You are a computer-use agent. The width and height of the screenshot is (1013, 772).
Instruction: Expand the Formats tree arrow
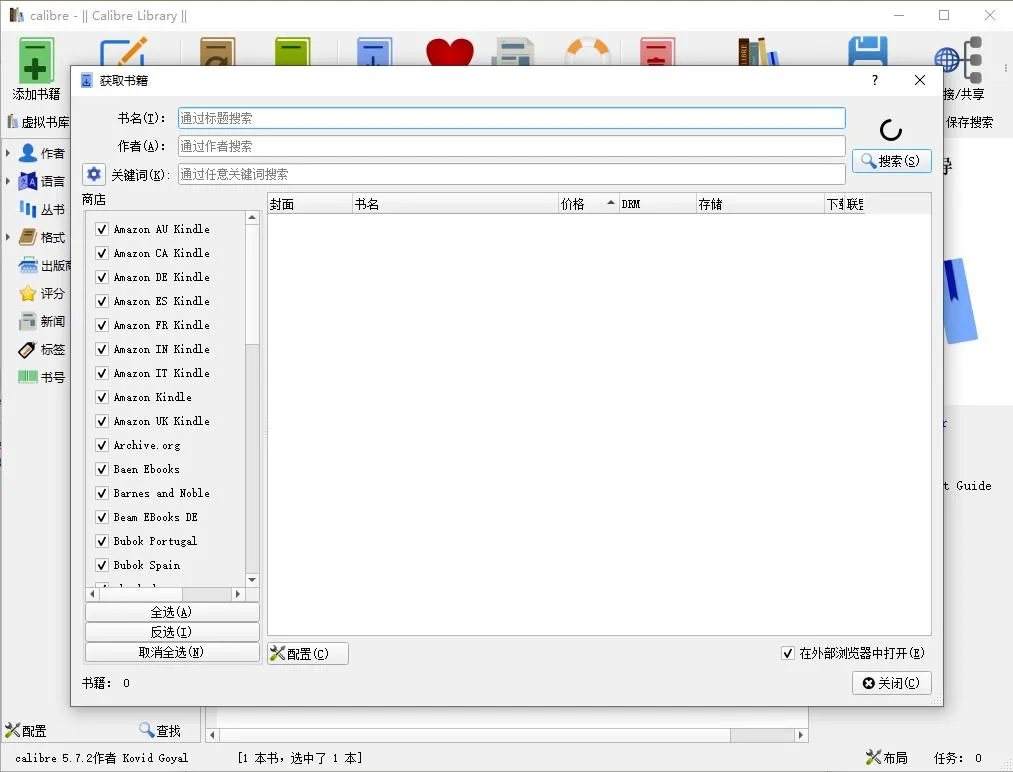(x=8, y=237)
